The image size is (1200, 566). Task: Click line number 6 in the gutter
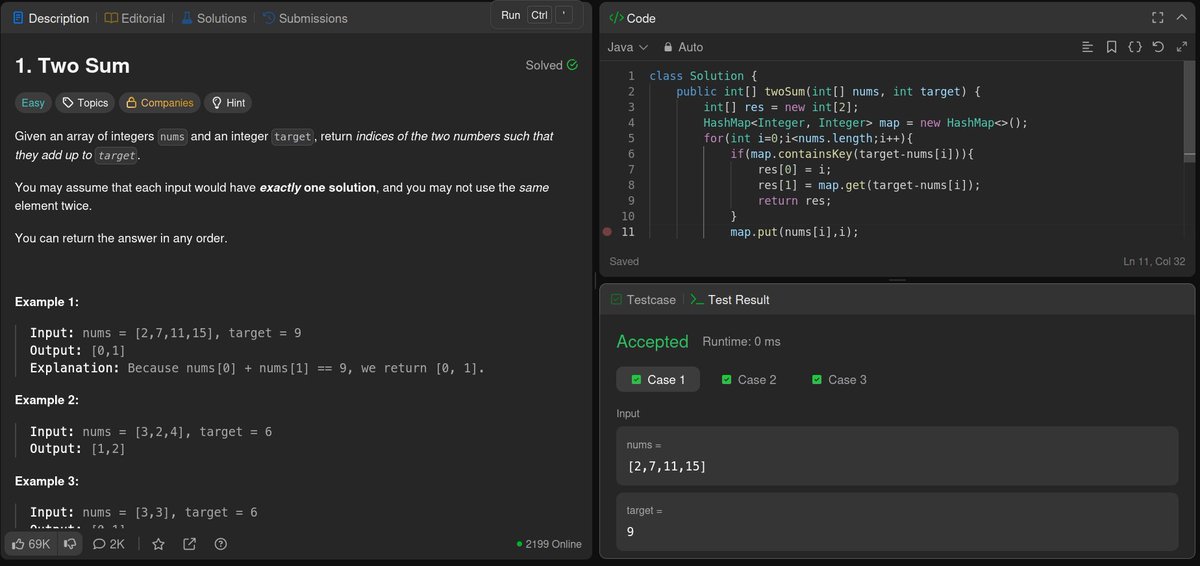[631, 154]
